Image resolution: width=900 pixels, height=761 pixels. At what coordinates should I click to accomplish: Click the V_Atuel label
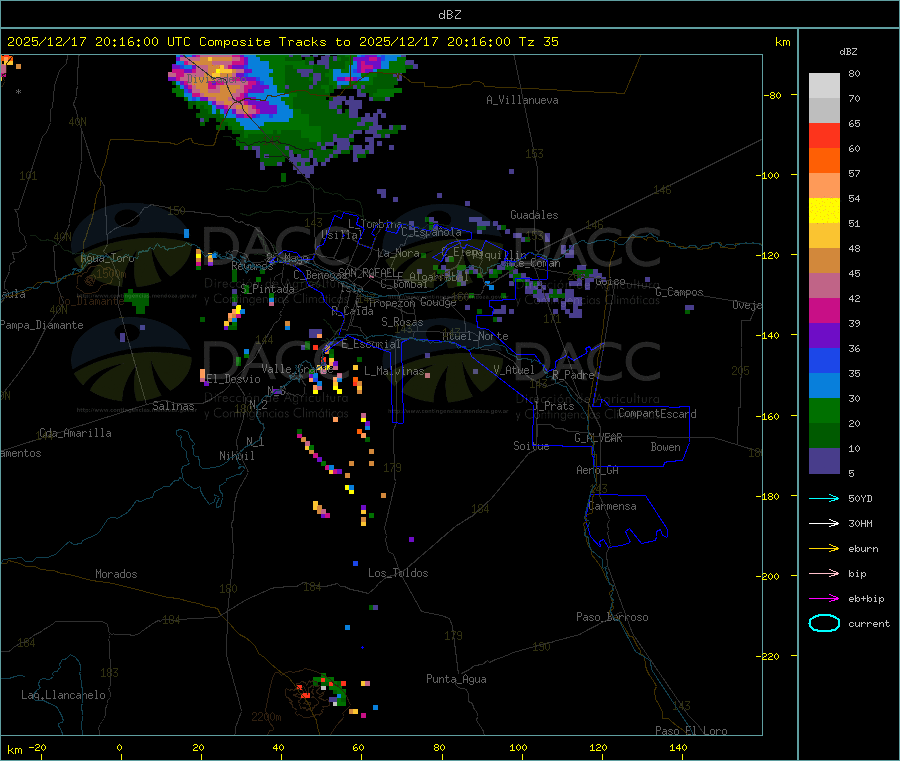pyautogui.click(x=514, y=370)
